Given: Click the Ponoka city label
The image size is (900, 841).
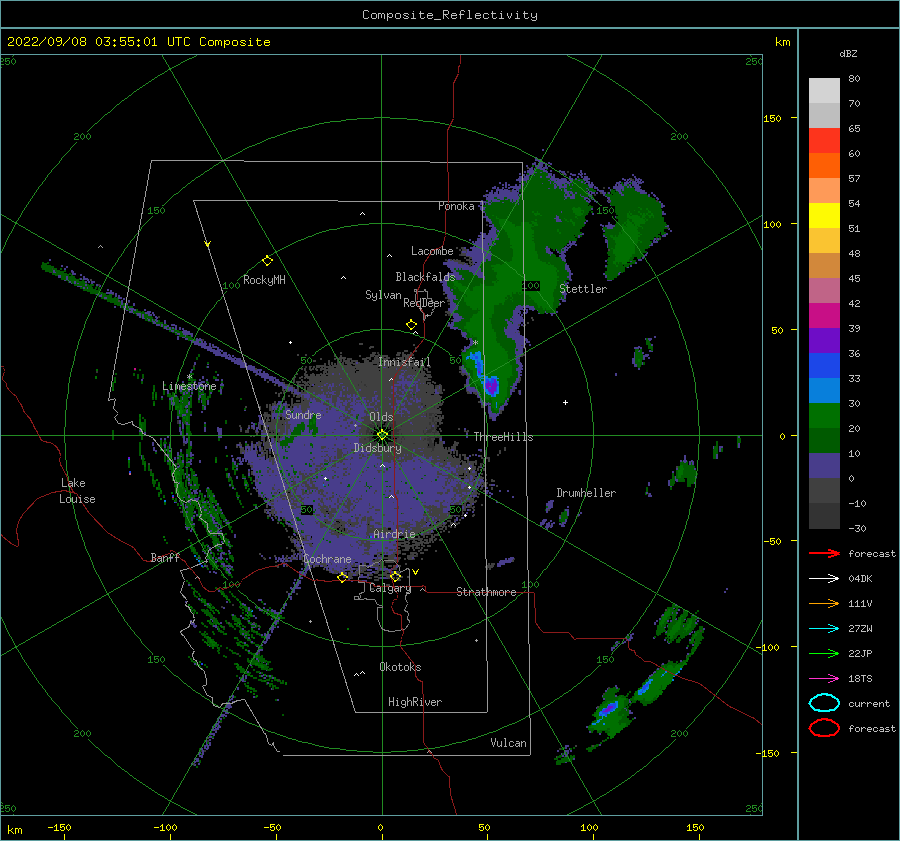Looking at the screenshot, I should click(456, 206).
